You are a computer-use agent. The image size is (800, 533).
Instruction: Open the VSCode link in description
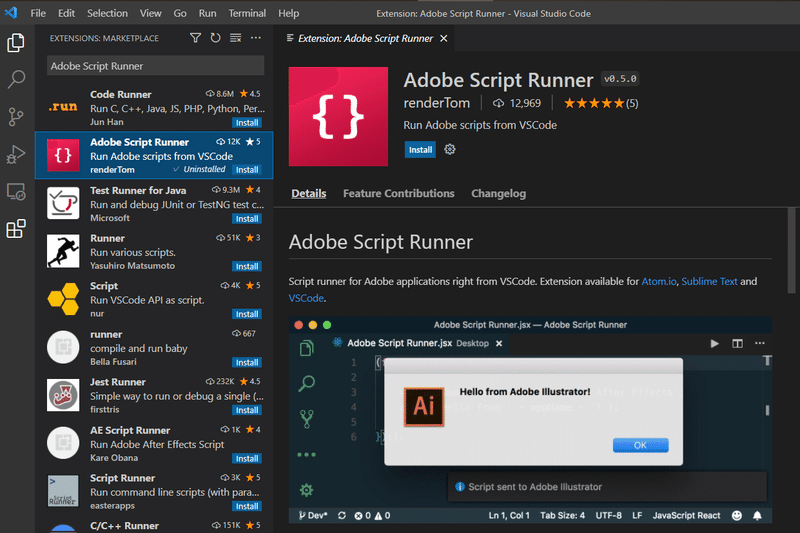306,298
